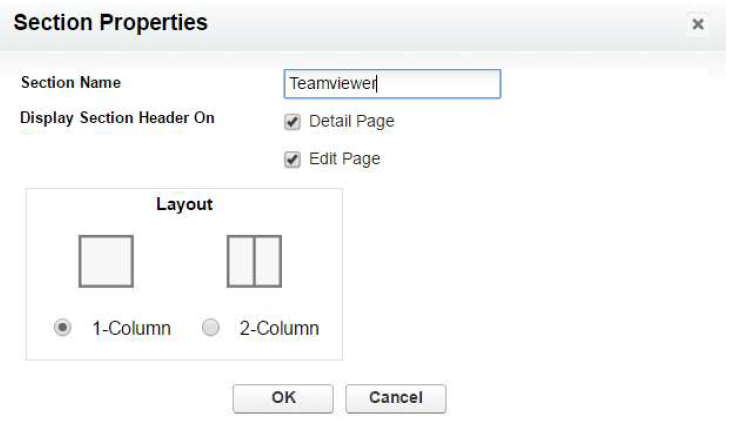Viewport: 729px width, 440px height.
Task: Click the 'Section Properties' dialog title
Action: [111, 22]
